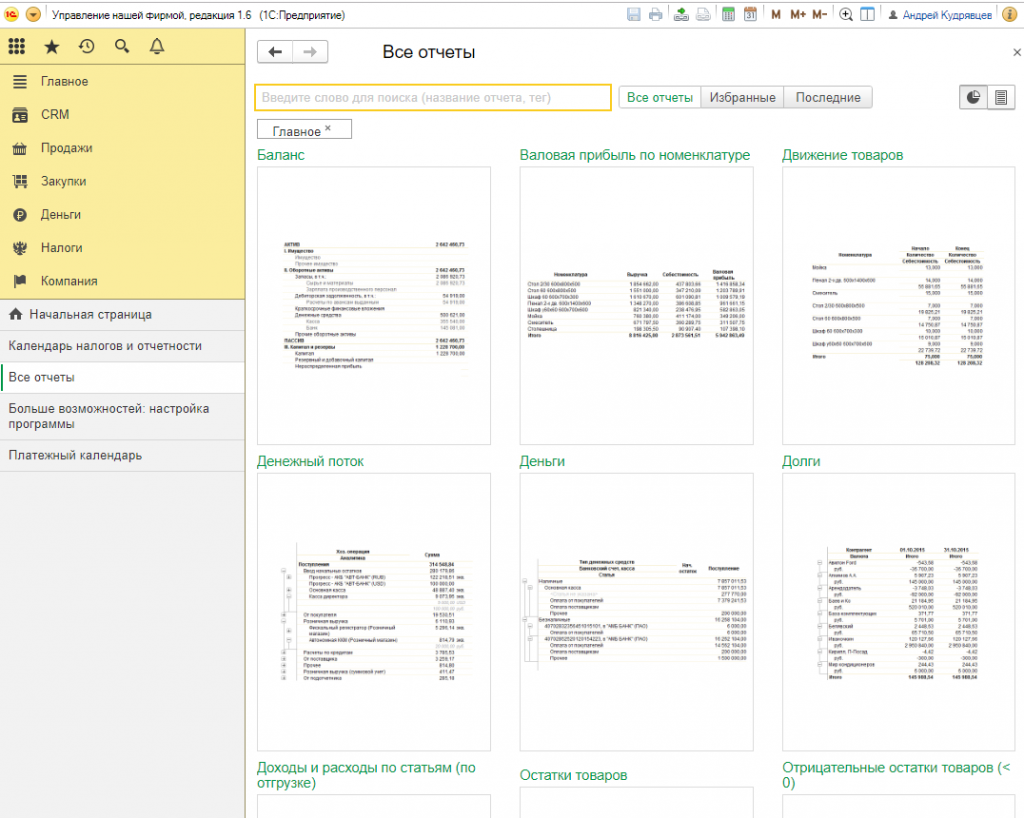Click the notifications bell icon
Screen dimensions: 1024x818
156,47
